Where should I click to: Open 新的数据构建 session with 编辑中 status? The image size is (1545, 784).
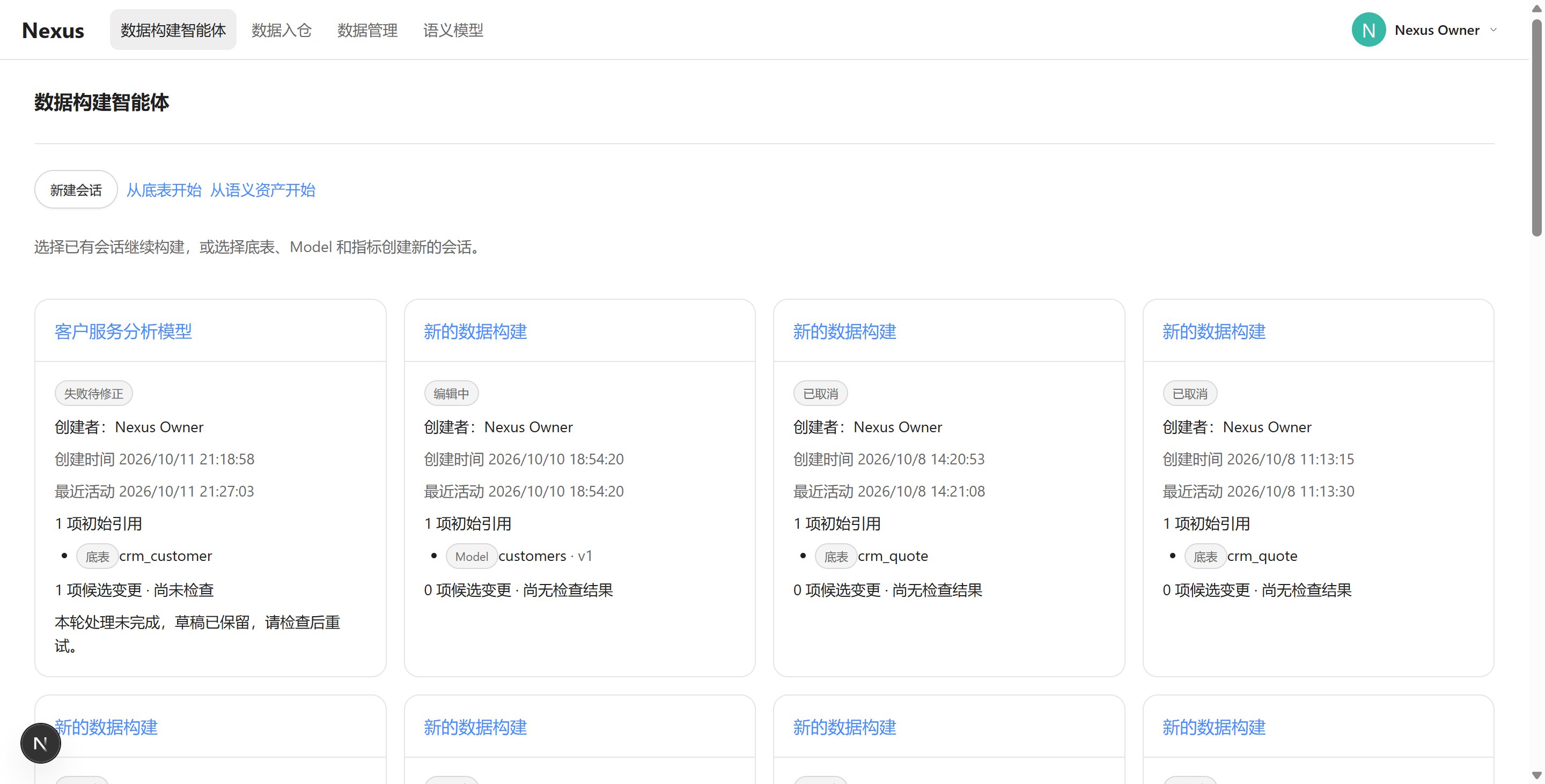click(475, 331)
